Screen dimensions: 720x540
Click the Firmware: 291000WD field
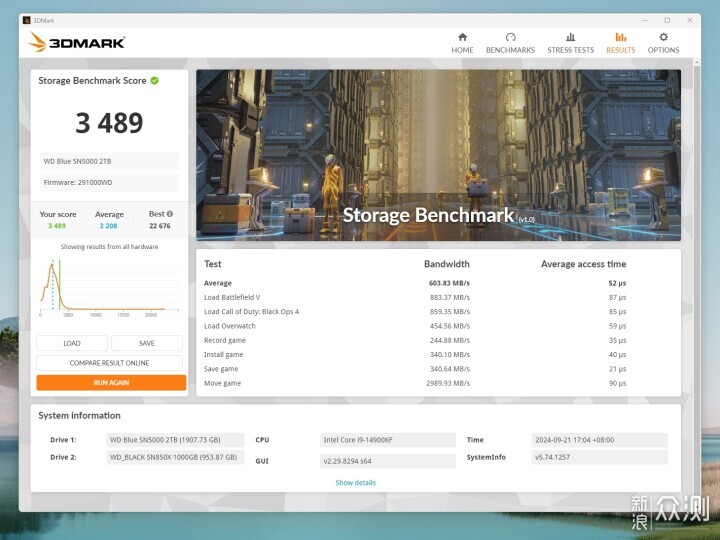point(109,182)
